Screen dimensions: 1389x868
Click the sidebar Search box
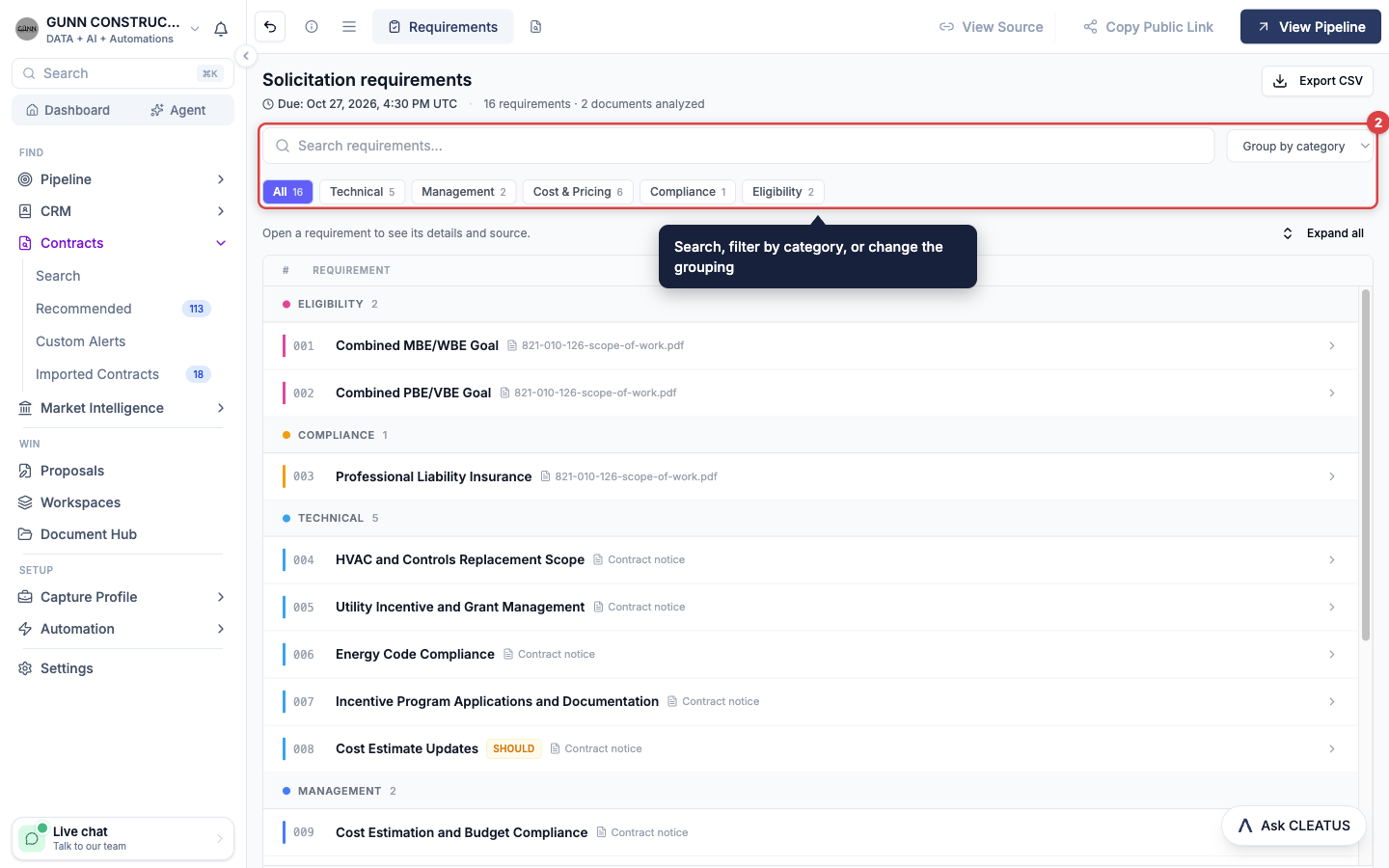click(x=123, y=73)
